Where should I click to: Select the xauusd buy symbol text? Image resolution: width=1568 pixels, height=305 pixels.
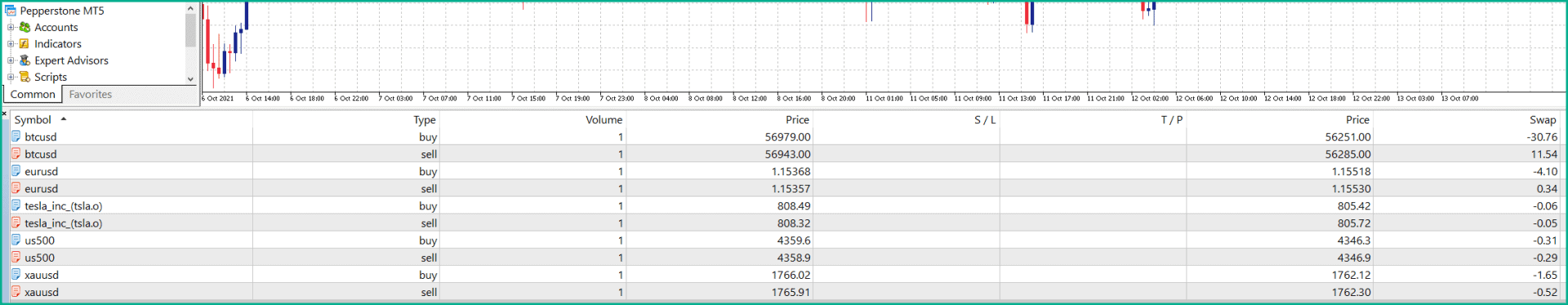pyautogui.click(x=42, y=275)
